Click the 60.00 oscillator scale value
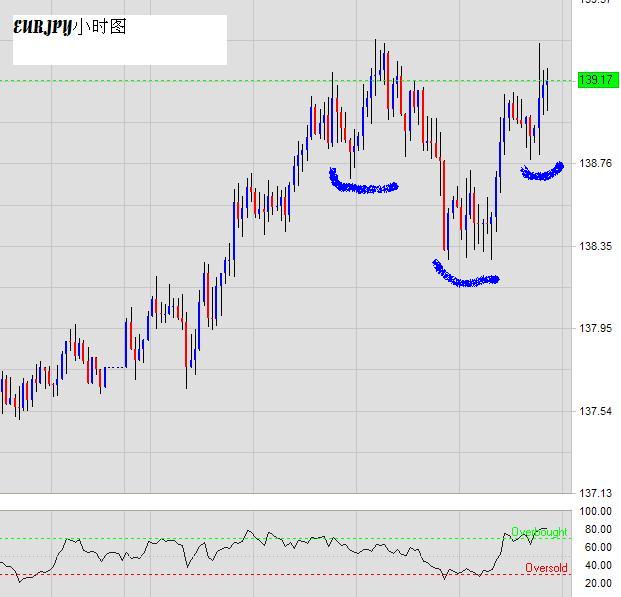 (x=598, y=547)
